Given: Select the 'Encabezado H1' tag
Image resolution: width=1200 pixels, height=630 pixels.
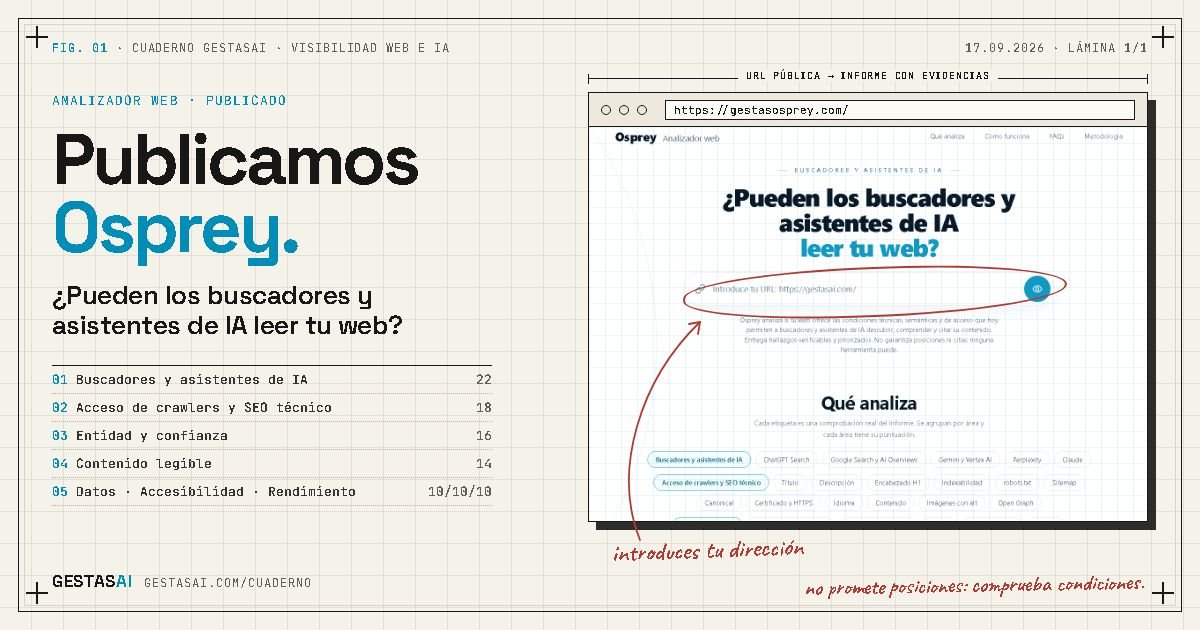Looking at the screenshot, I should (x=897, y=482).
